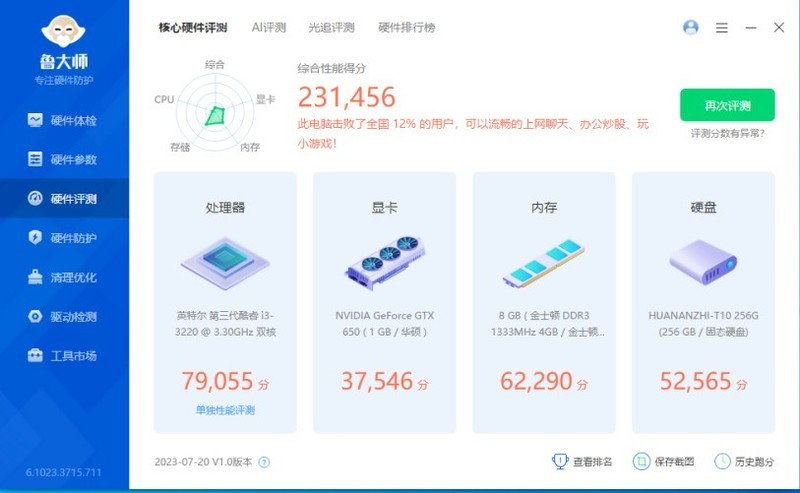Image resolution: width=800 pixels, height=493 pixels.
Task: Click the 2023-07-20 V1.0版本 text
Action: point(203,462)
